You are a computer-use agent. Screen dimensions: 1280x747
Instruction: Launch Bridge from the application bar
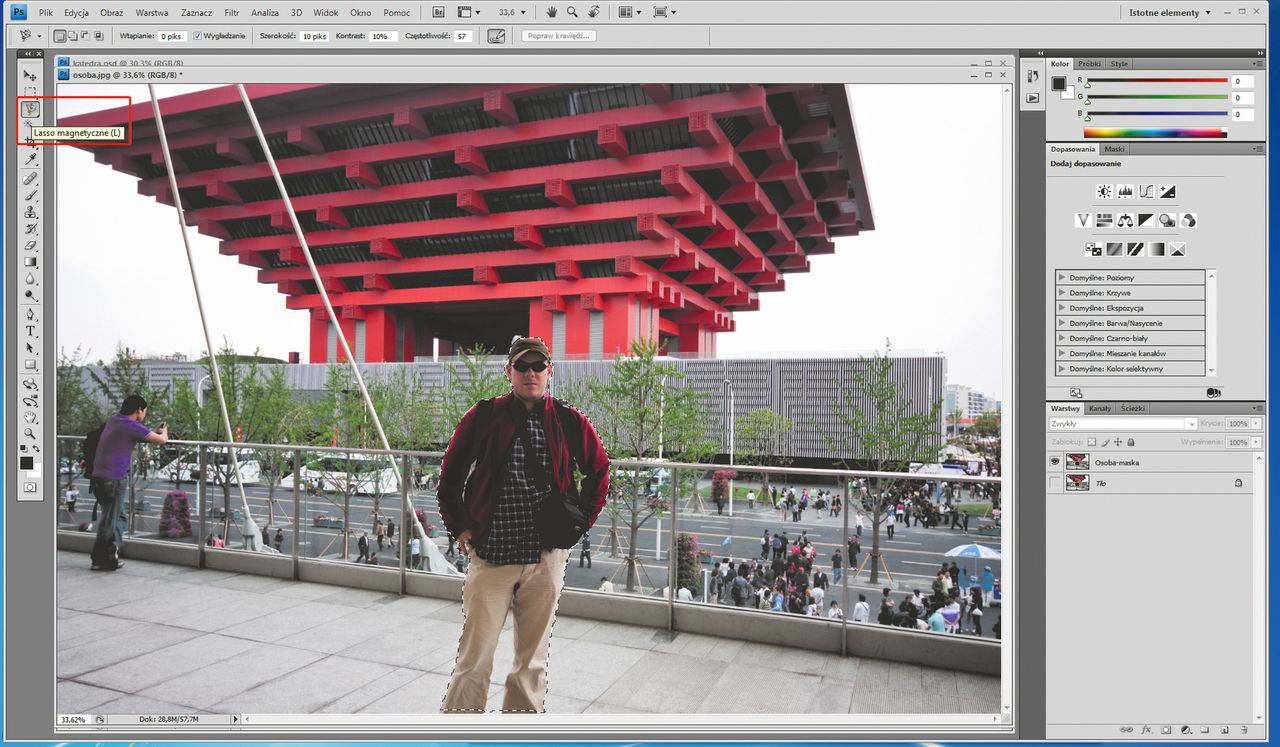pyautogui.click(x=440, y=12)
